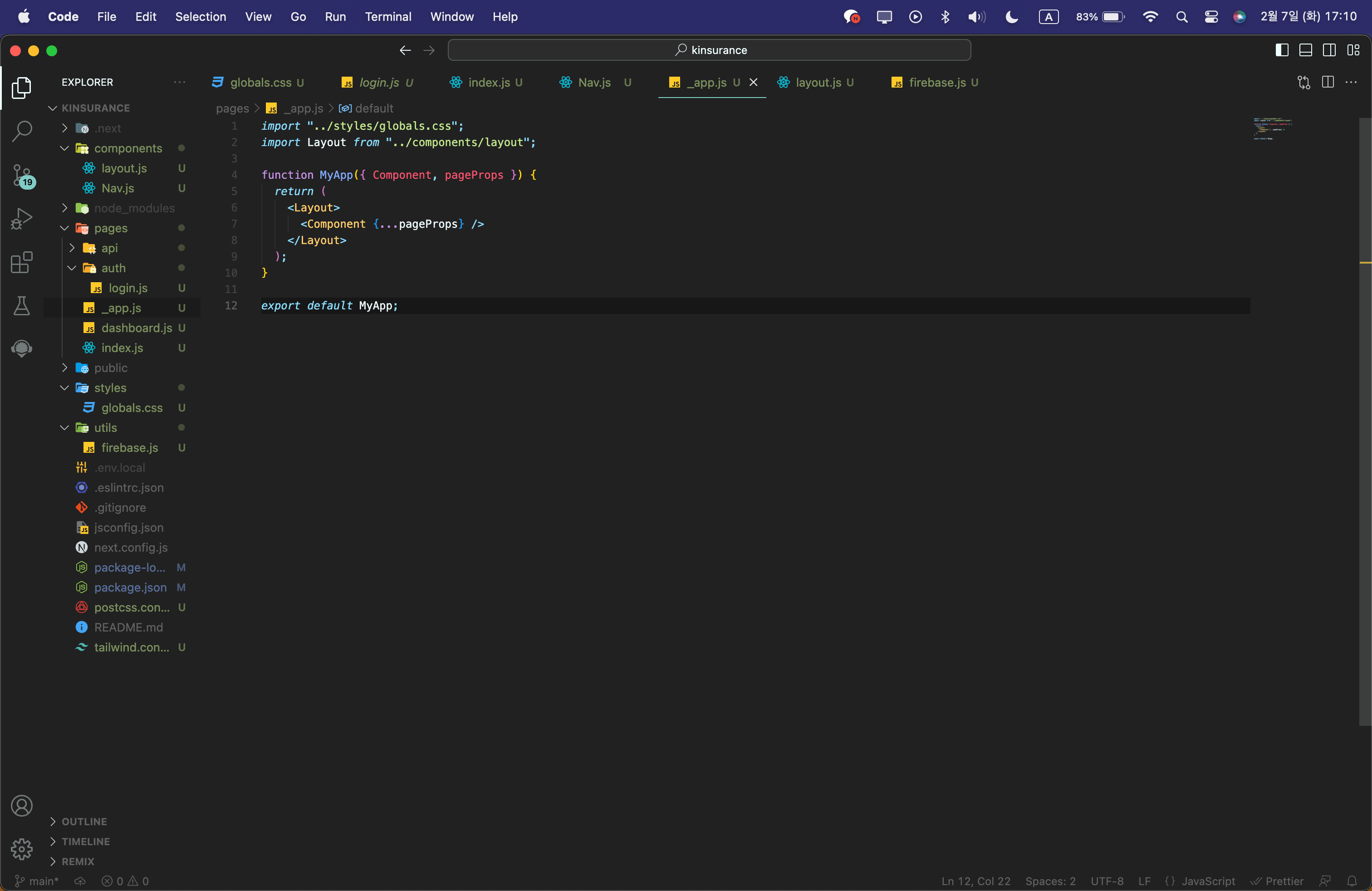Viewport: 1372px width, 891px height.
Task: Collapse the components folder
Action: [x=127, y=148]
